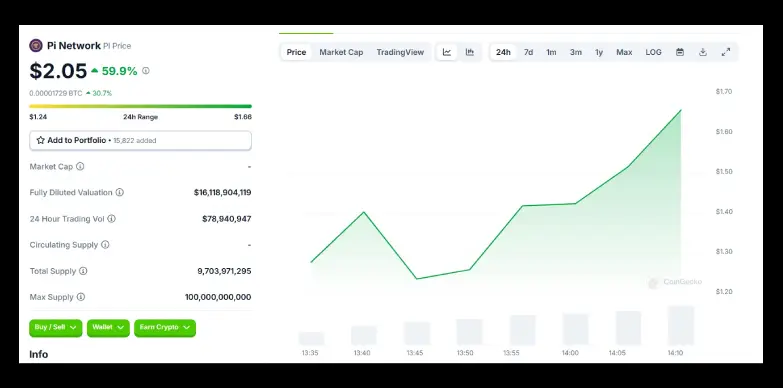
Task: Select the 1m time range
Action: pyautogui.click(x=551, y=52)
